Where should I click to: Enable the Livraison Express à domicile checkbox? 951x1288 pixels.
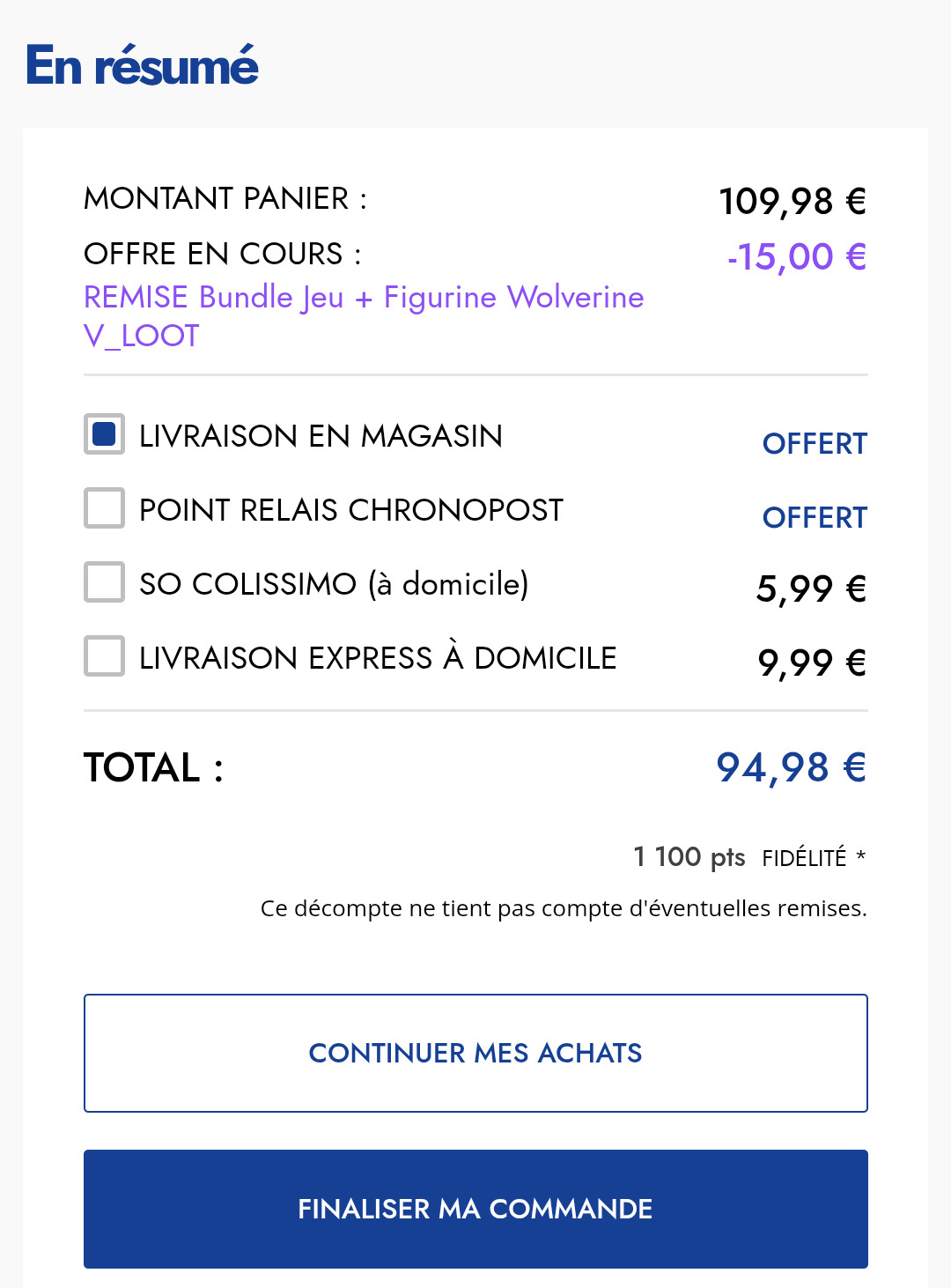(x=104, y=656)
